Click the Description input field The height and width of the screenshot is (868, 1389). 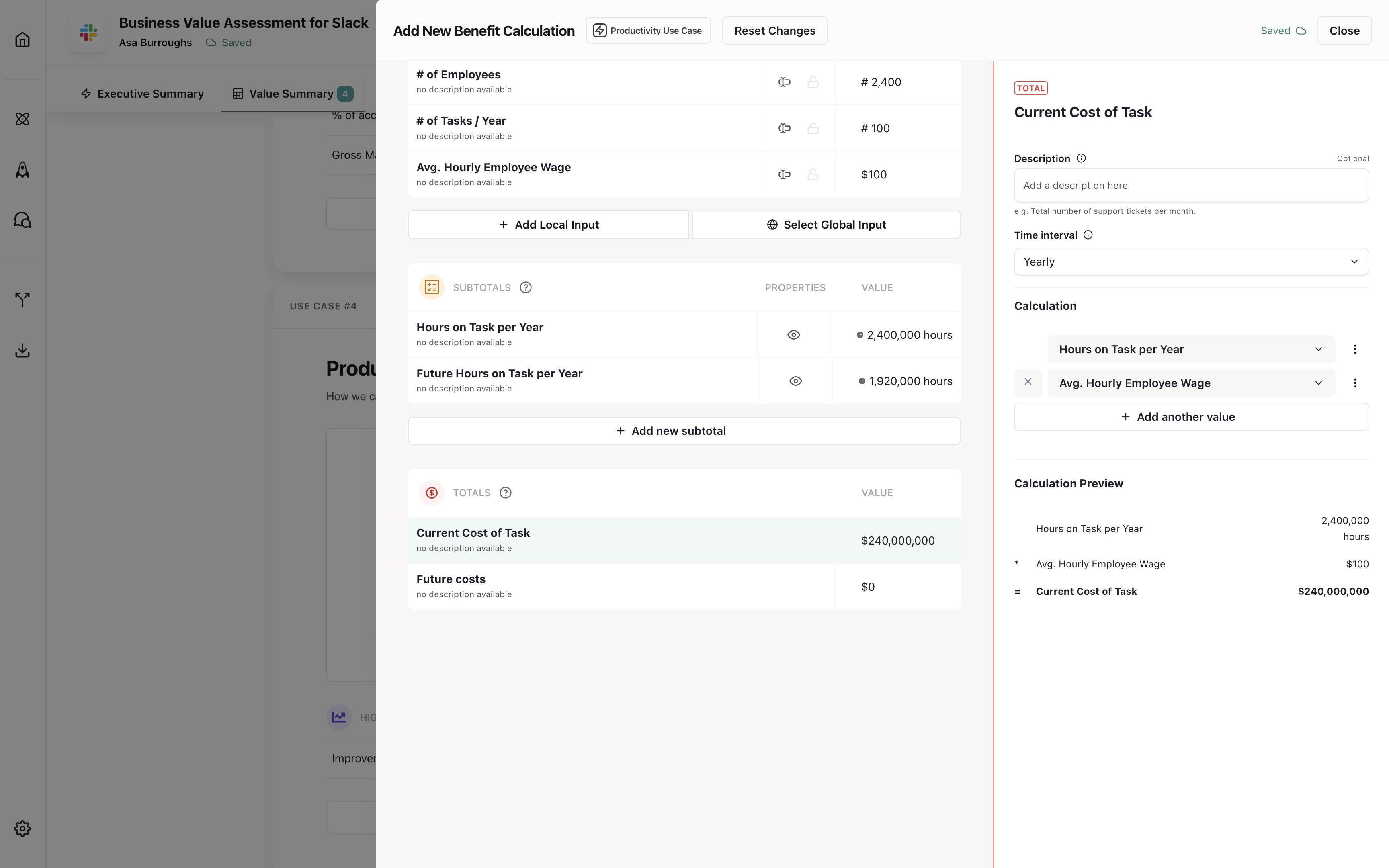click(x=1191, y=185)
